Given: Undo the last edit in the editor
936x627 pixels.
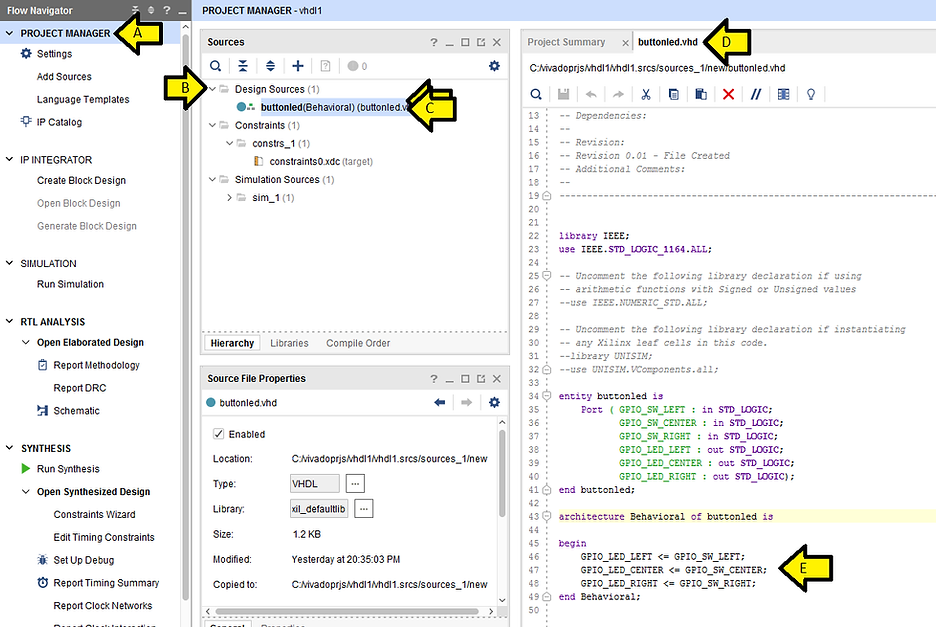Looking at the screenshot, I should [591, 93].
